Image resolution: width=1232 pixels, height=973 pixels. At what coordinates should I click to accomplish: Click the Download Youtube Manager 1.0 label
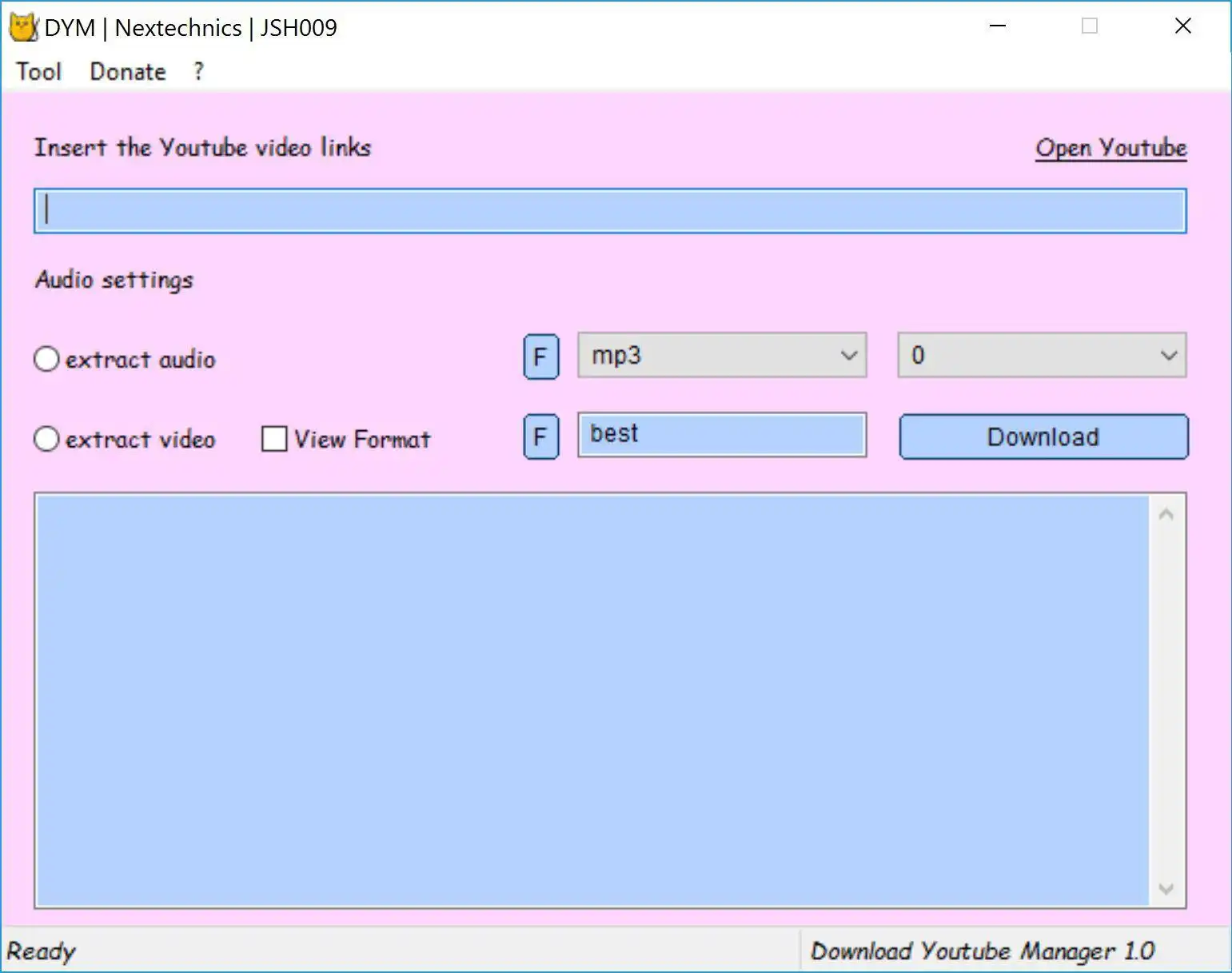[x=983, y=951]
